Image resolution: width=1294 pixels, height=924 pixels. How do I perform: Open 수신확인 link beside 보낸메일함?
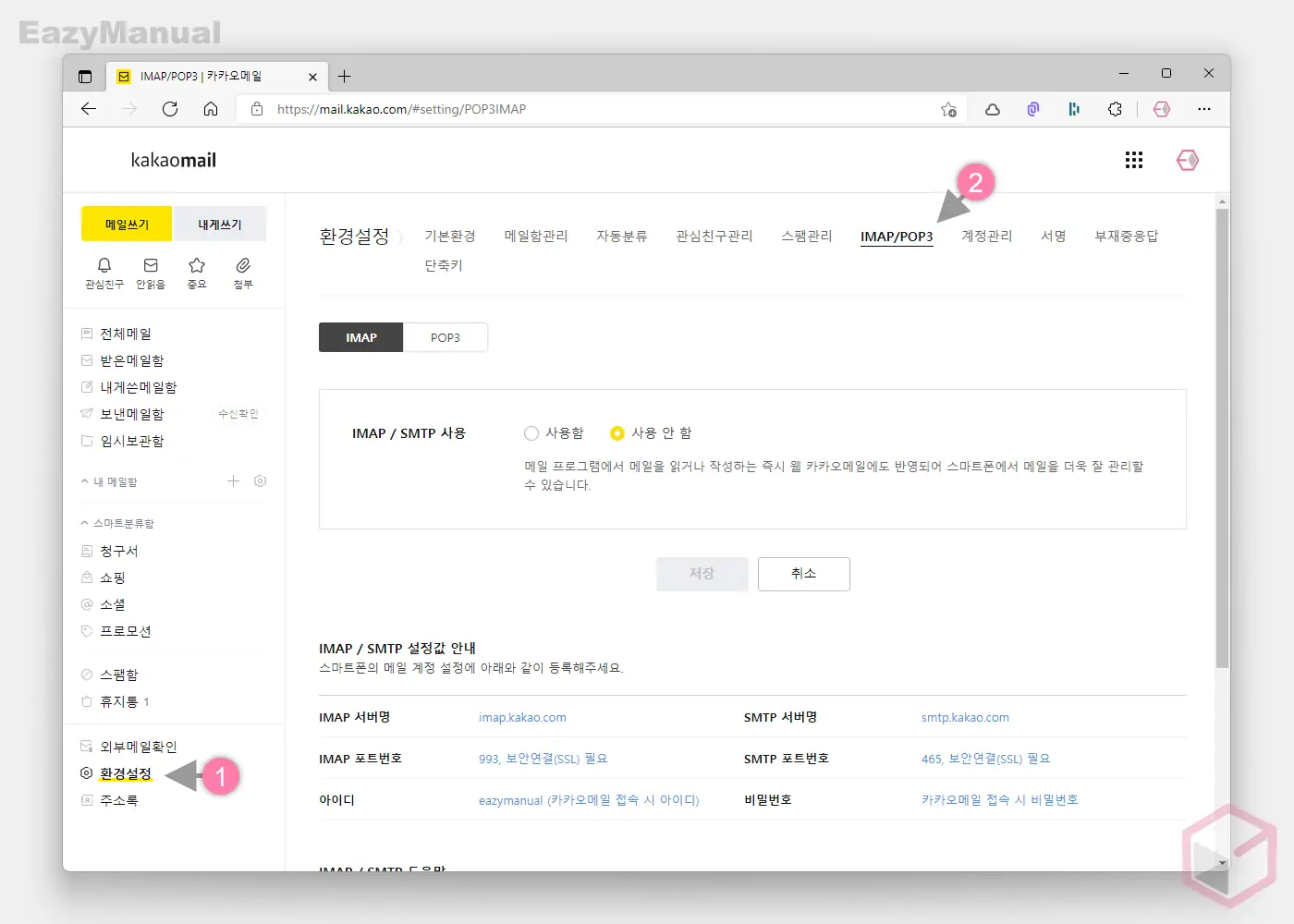point(238,414)
